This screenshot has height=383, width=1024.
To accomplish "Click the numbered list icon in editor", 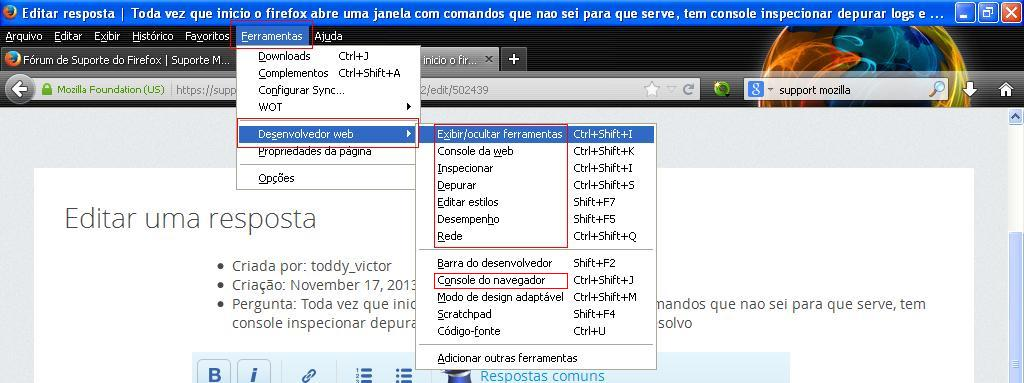I will pos(364,375).
